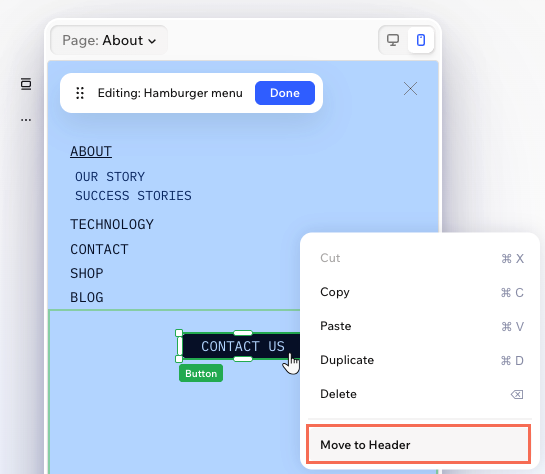This screenshot has height=474, width=545.
Task: Open the more options ellipsis in left sidebar
Action: point(26,120)
